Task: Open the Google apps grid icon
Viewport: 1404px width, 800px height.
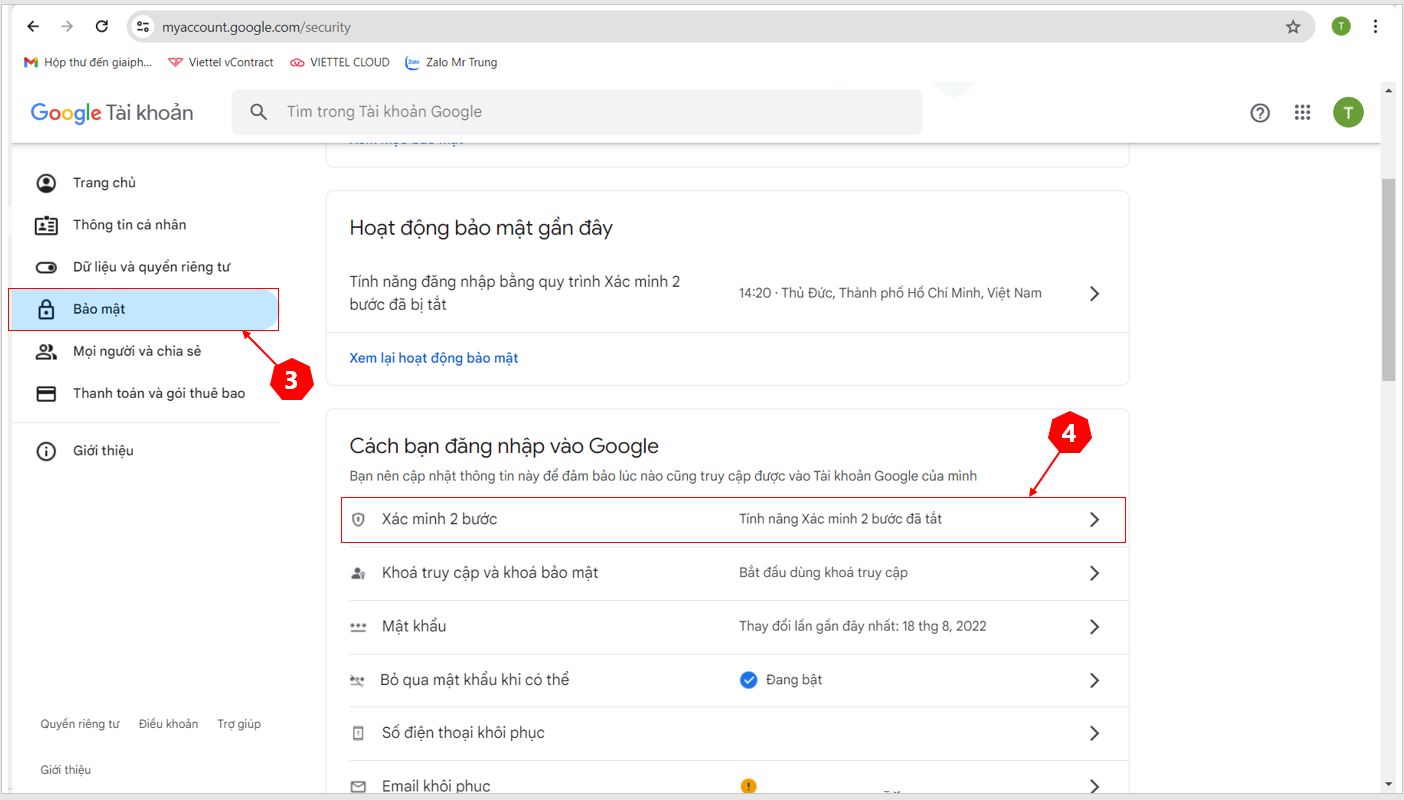Action: (x=1302, y=112)
